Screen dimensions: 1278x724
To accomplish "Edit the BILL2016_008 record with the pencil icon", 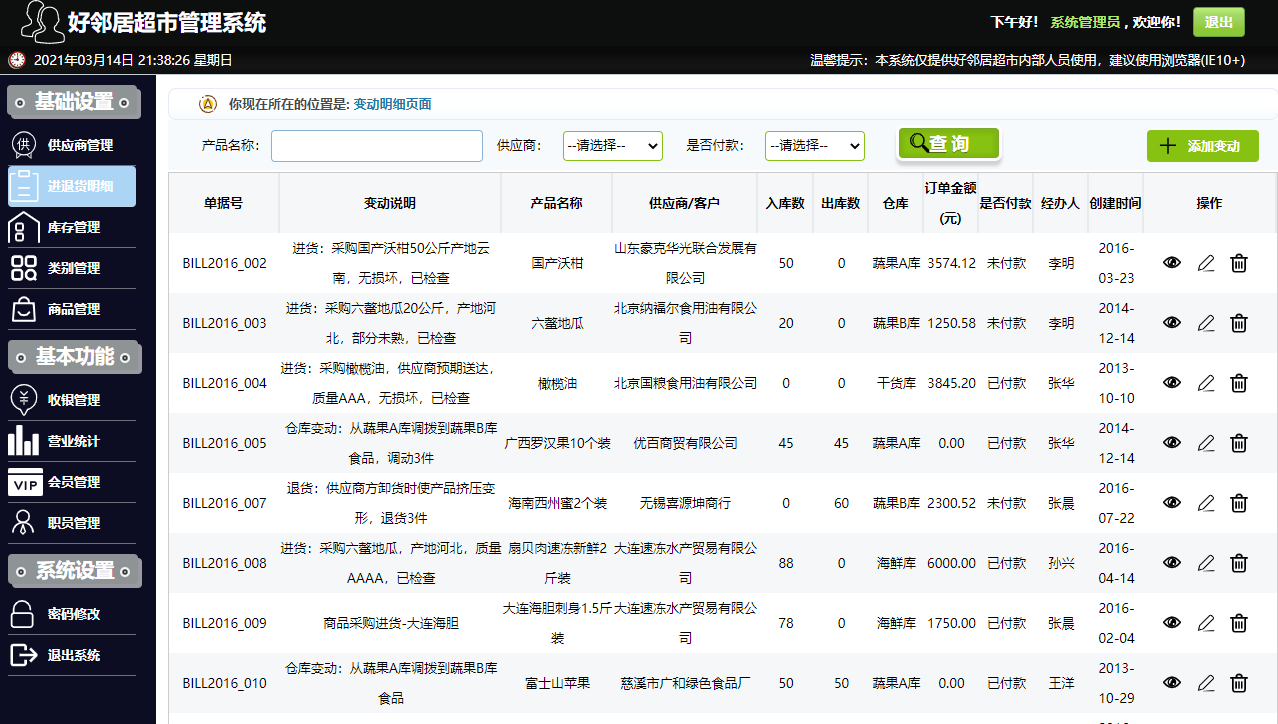I will (1206, 563).
